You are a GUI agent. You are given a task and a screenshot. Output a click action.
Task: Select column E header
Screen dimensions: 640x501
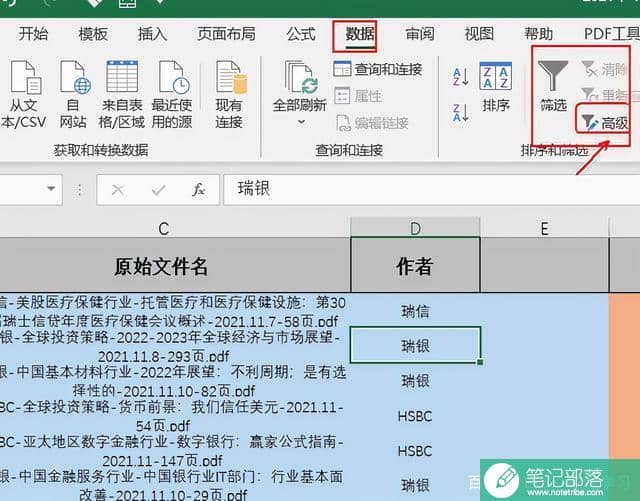click(x=544, y=228)
